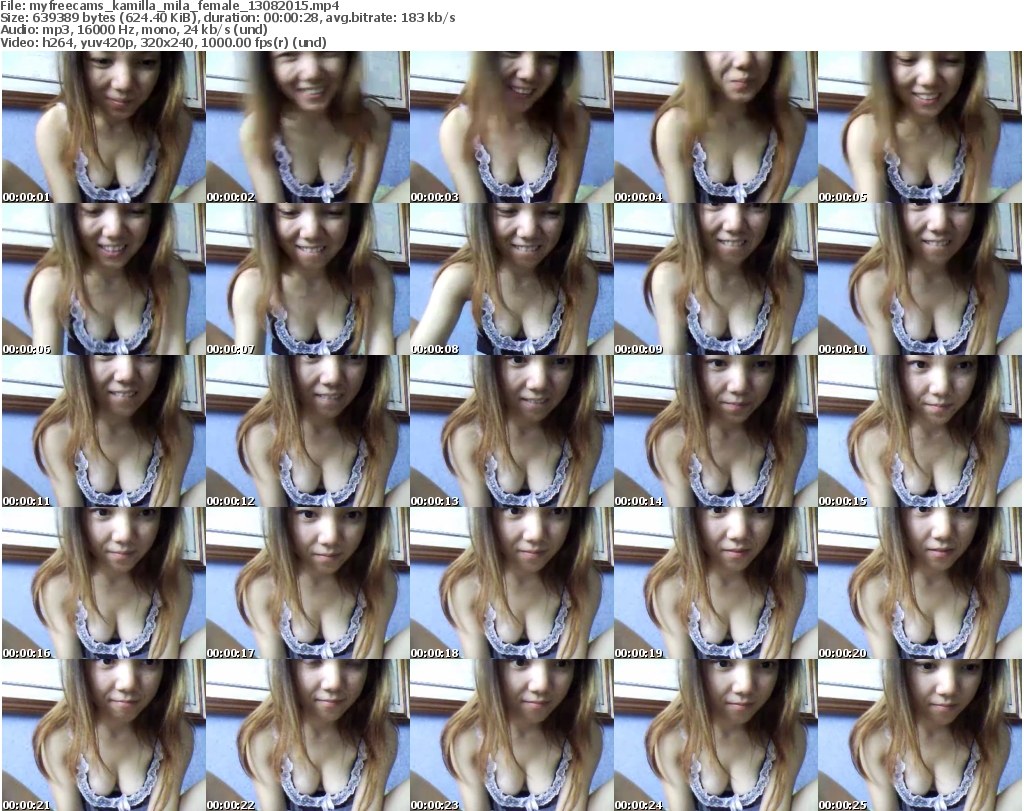Screen dimensions: 1024x811
Task: Pick the frame stamped 00:00:14
Action: (716, 431)
